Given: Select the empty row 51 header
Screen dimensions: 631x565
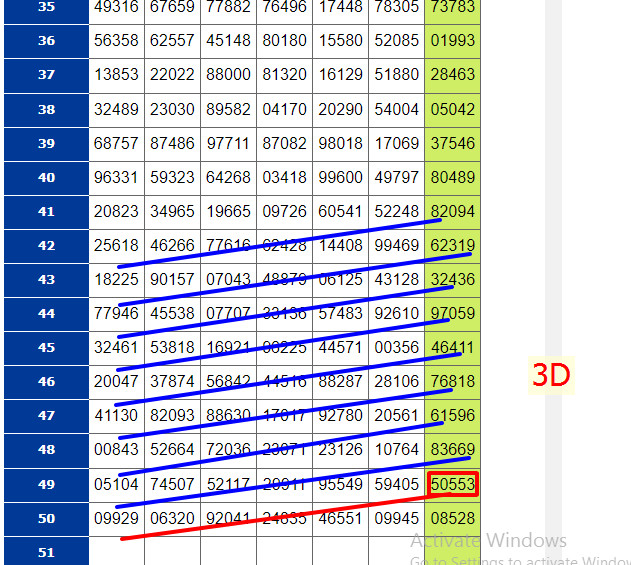Looking at the screenshot, I should [x=46, y=552].
